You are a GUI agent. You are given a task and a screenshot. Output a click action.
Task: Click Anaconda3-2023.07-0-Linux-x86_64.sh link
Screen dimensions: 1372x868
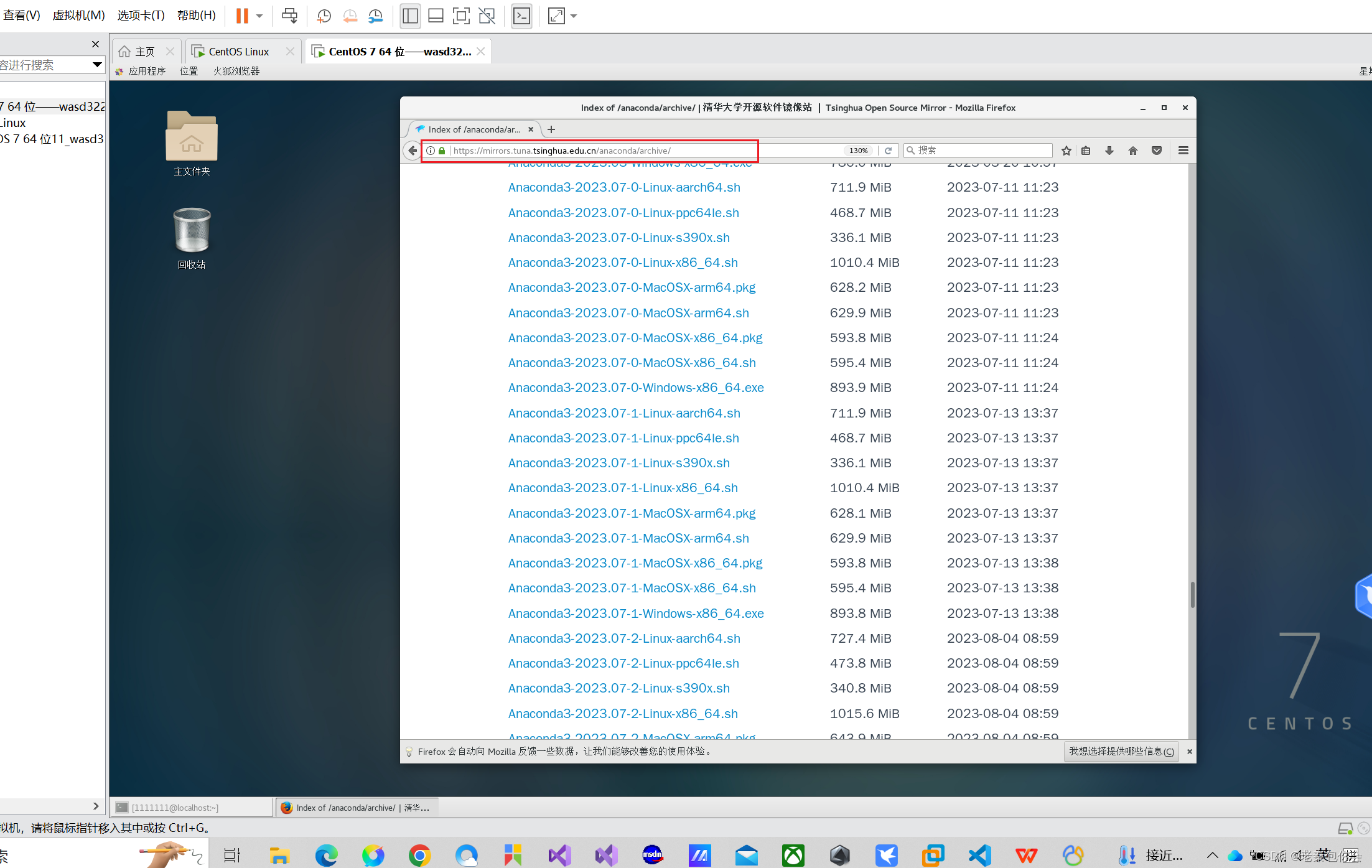coord(623,263)
